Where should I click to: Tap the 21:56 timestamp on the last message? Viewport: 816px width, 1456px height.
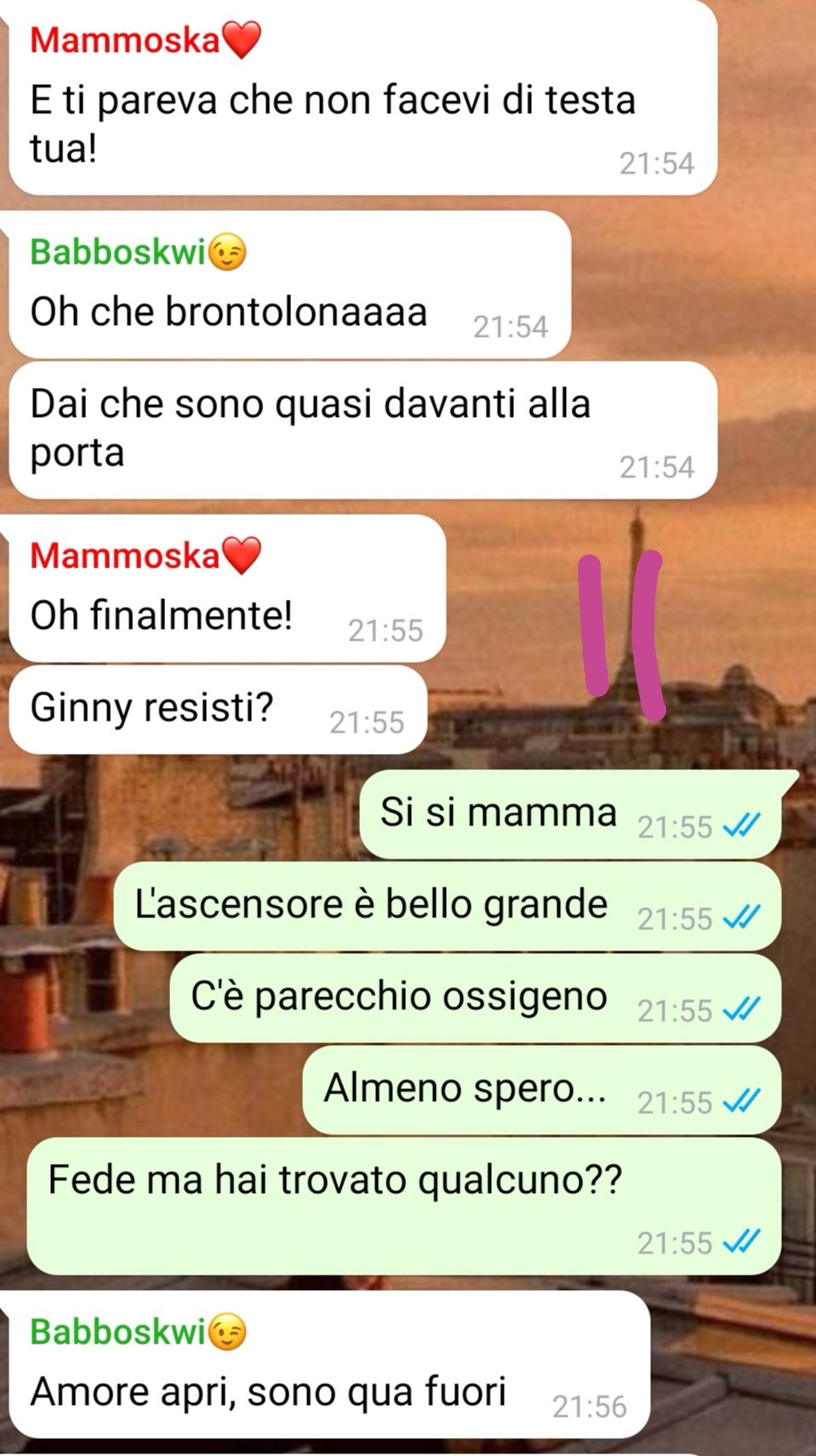[x=589, y=1406]
